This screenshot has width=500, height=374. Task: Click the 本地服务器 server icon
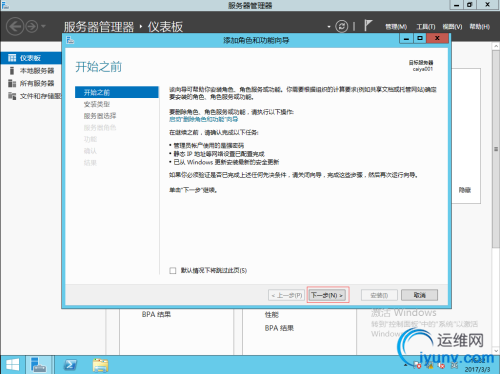[12, 71]
